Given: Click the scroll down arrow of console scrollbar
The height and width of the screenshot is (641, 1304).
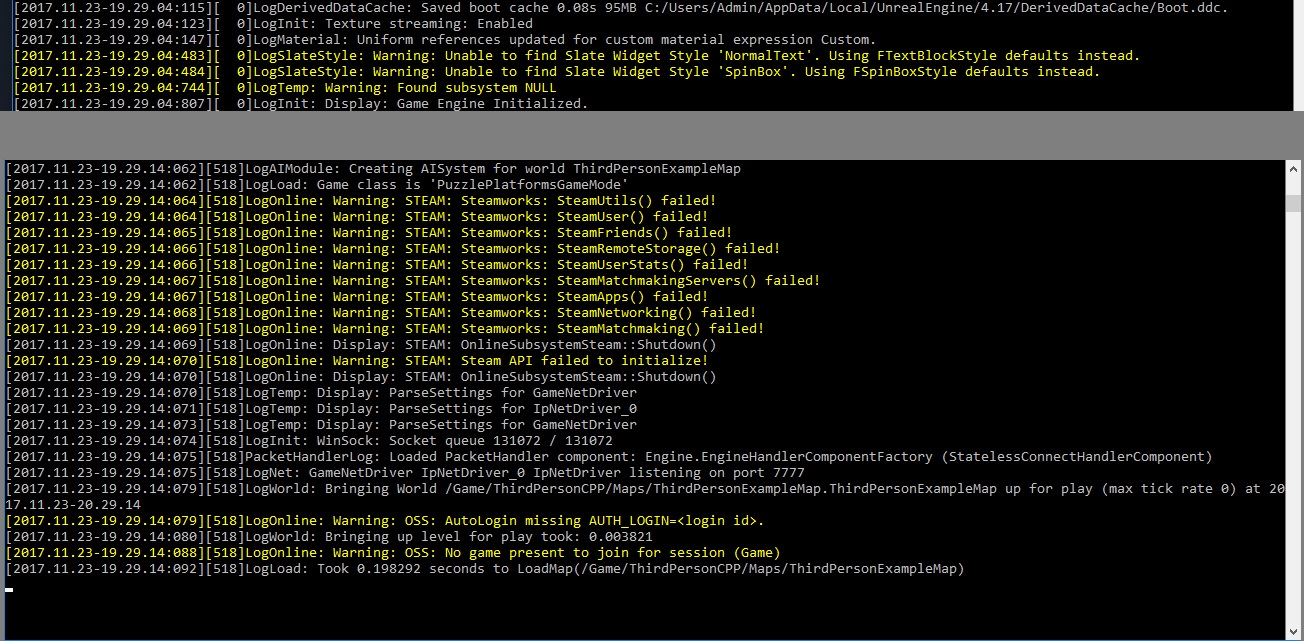Looking at the screenshot, I should [x=1295, y=632].
